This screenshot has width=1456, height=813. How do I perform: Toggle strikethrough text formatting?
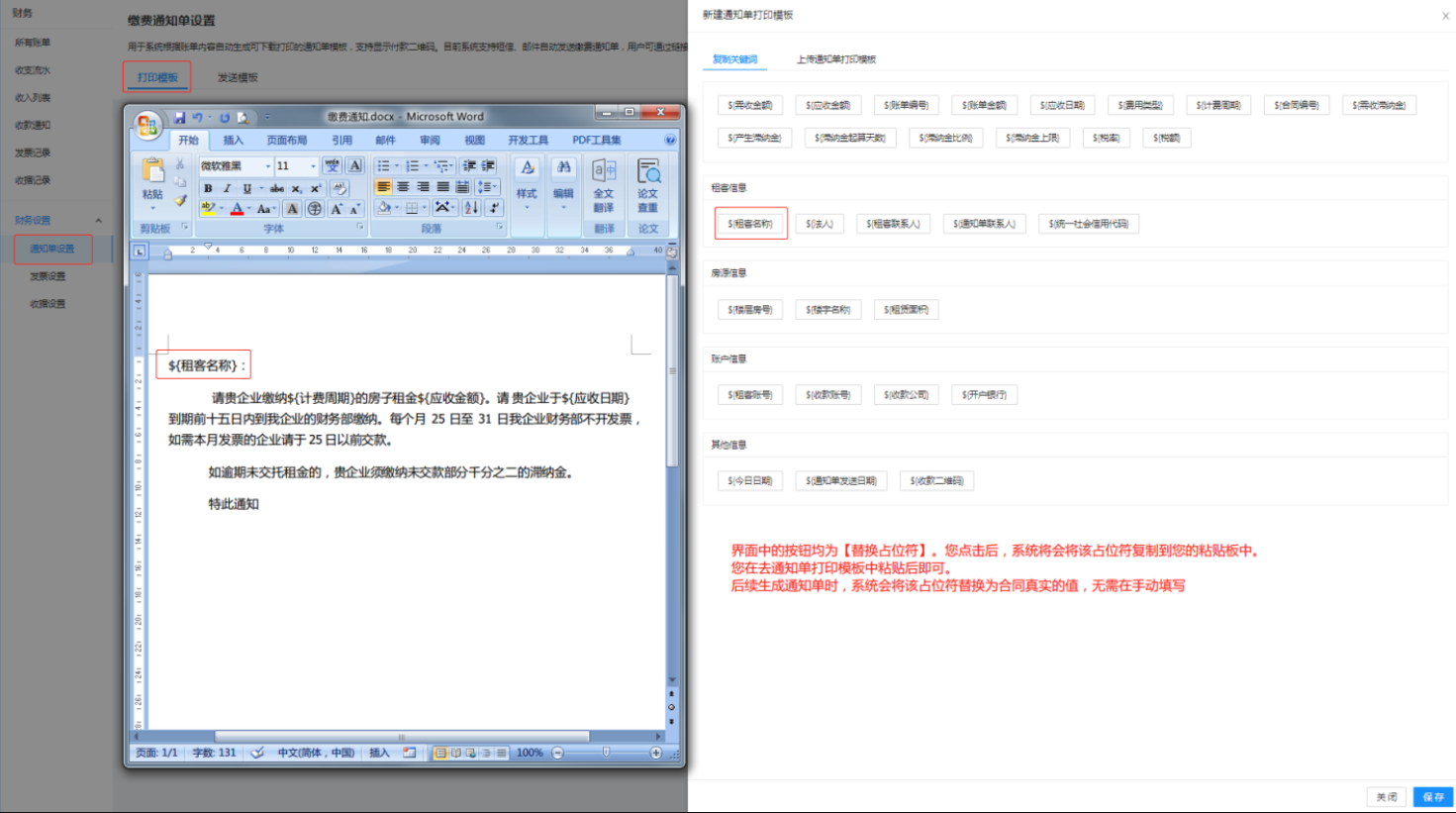coord(277,188)
